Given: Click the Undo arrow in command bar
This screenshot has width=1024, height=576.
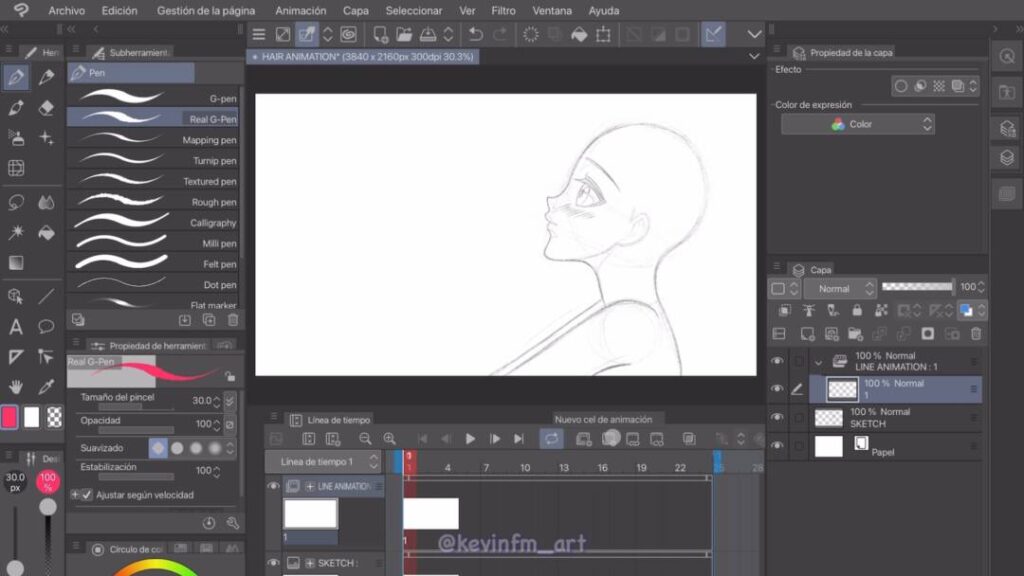Looking at the screenshot, I should 476,34.
